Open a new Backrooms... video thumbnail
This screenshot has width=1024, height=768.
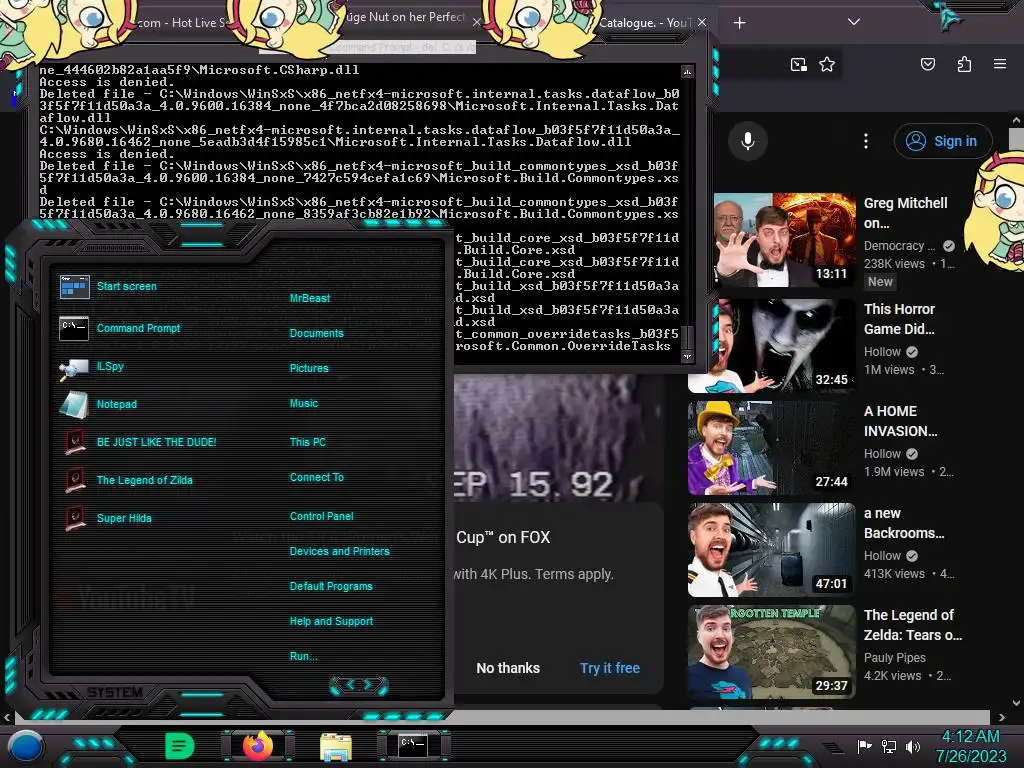click(x=771, y=550)
